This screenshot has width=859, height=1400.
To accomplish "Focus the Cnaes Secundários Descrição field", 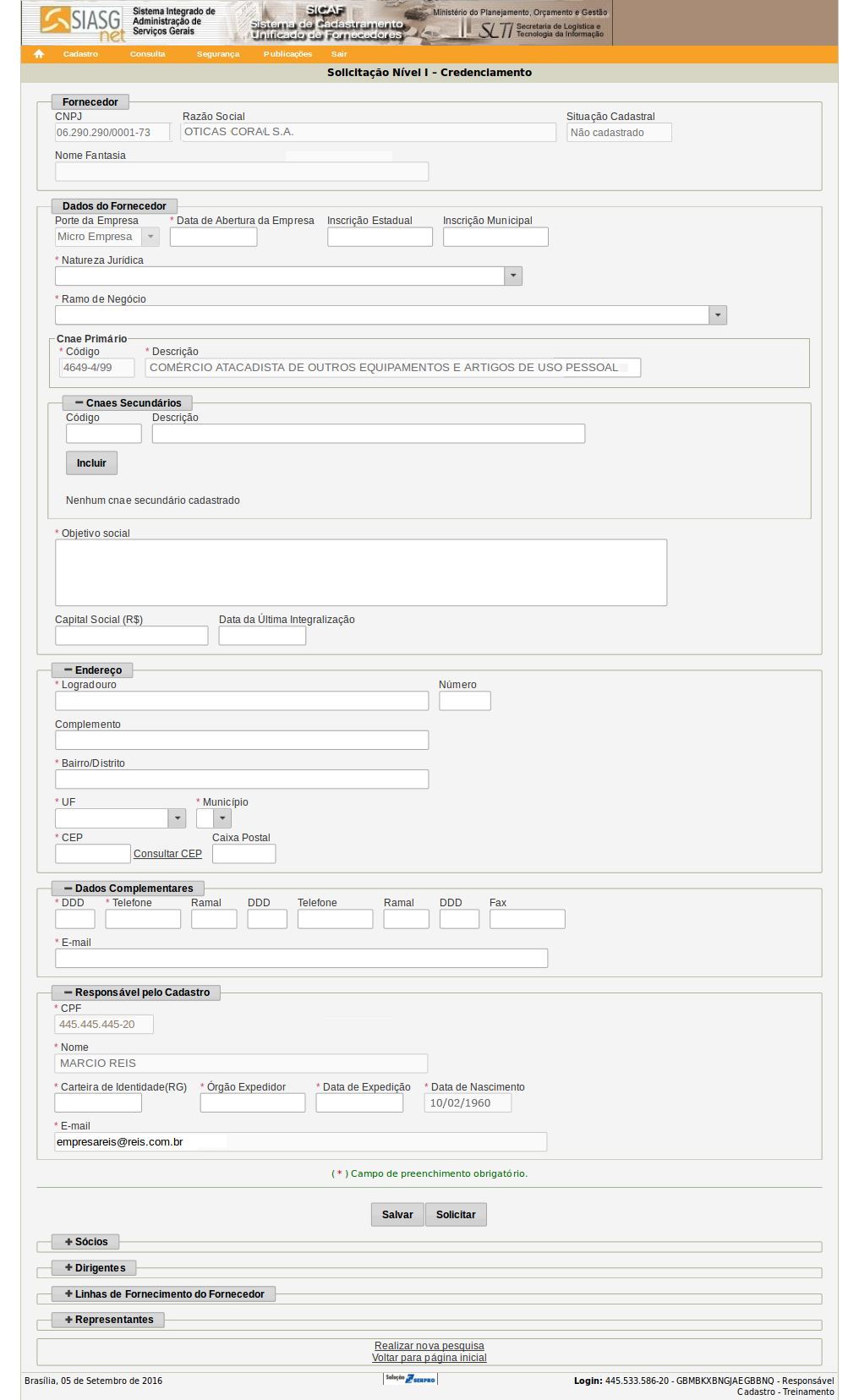I will (369, 434).
